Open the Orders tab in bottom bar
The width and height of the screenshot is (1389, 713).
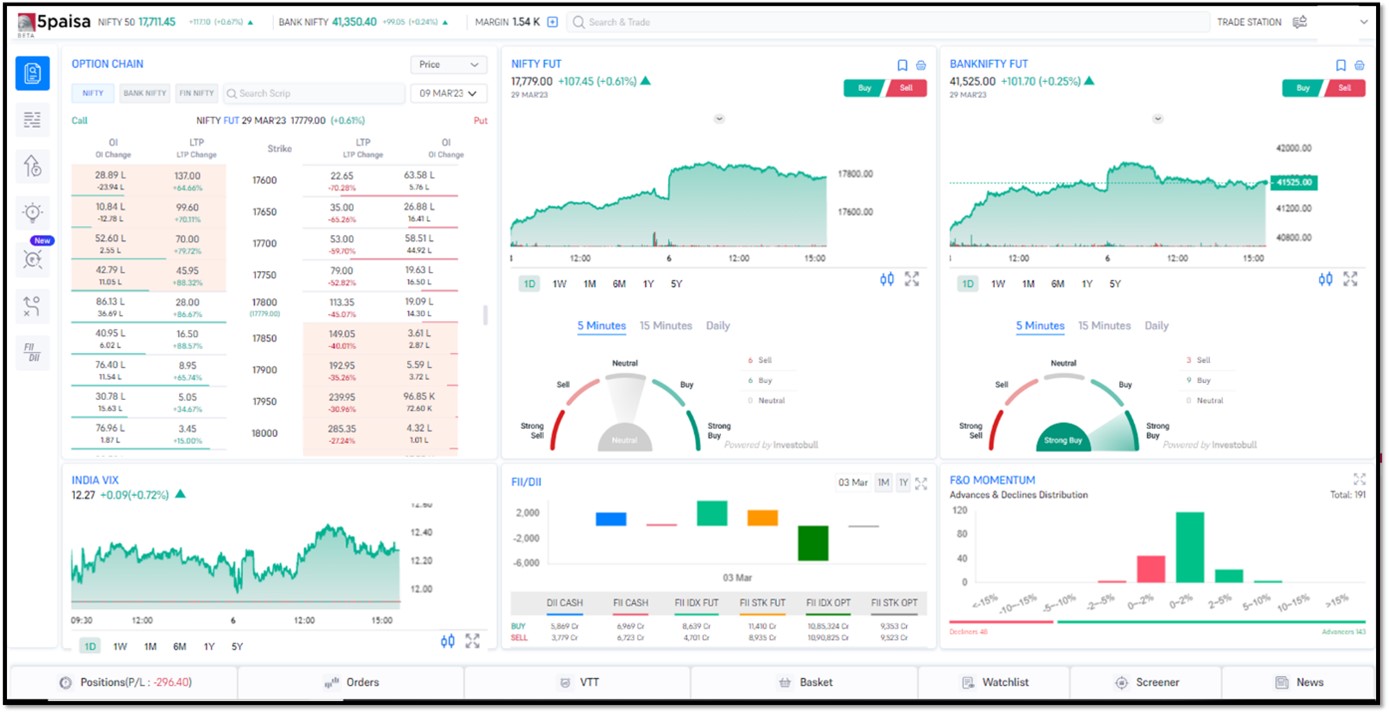(x=351, y=682)
